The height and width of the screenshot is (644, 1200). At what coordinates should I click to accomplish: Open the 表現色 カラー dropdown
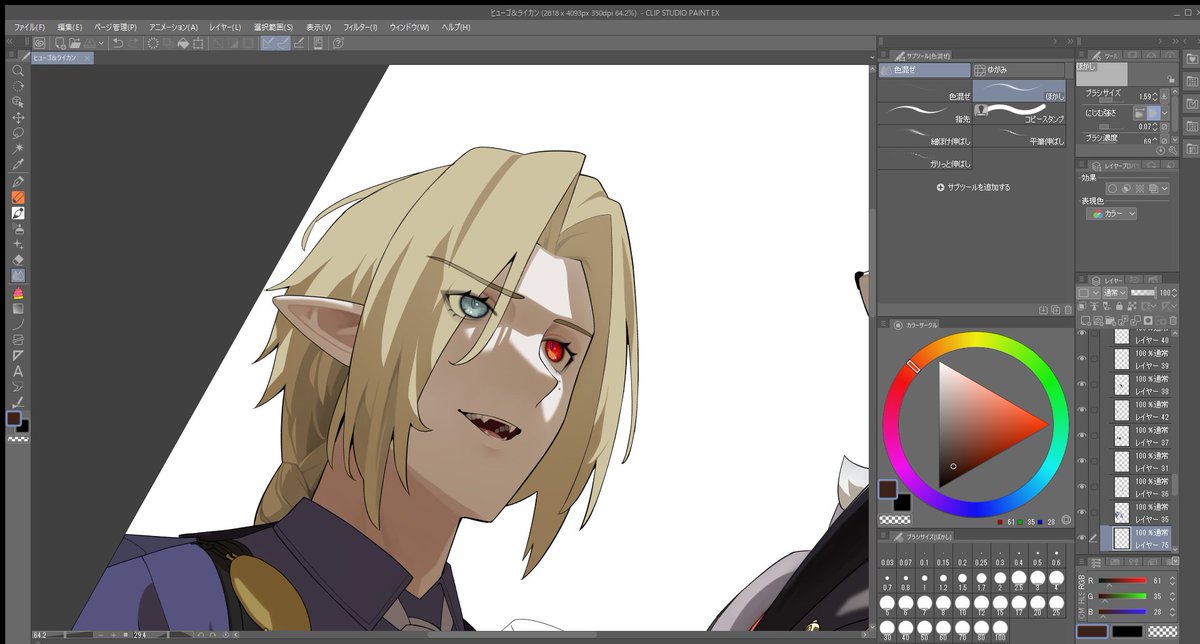point(1112,213)
